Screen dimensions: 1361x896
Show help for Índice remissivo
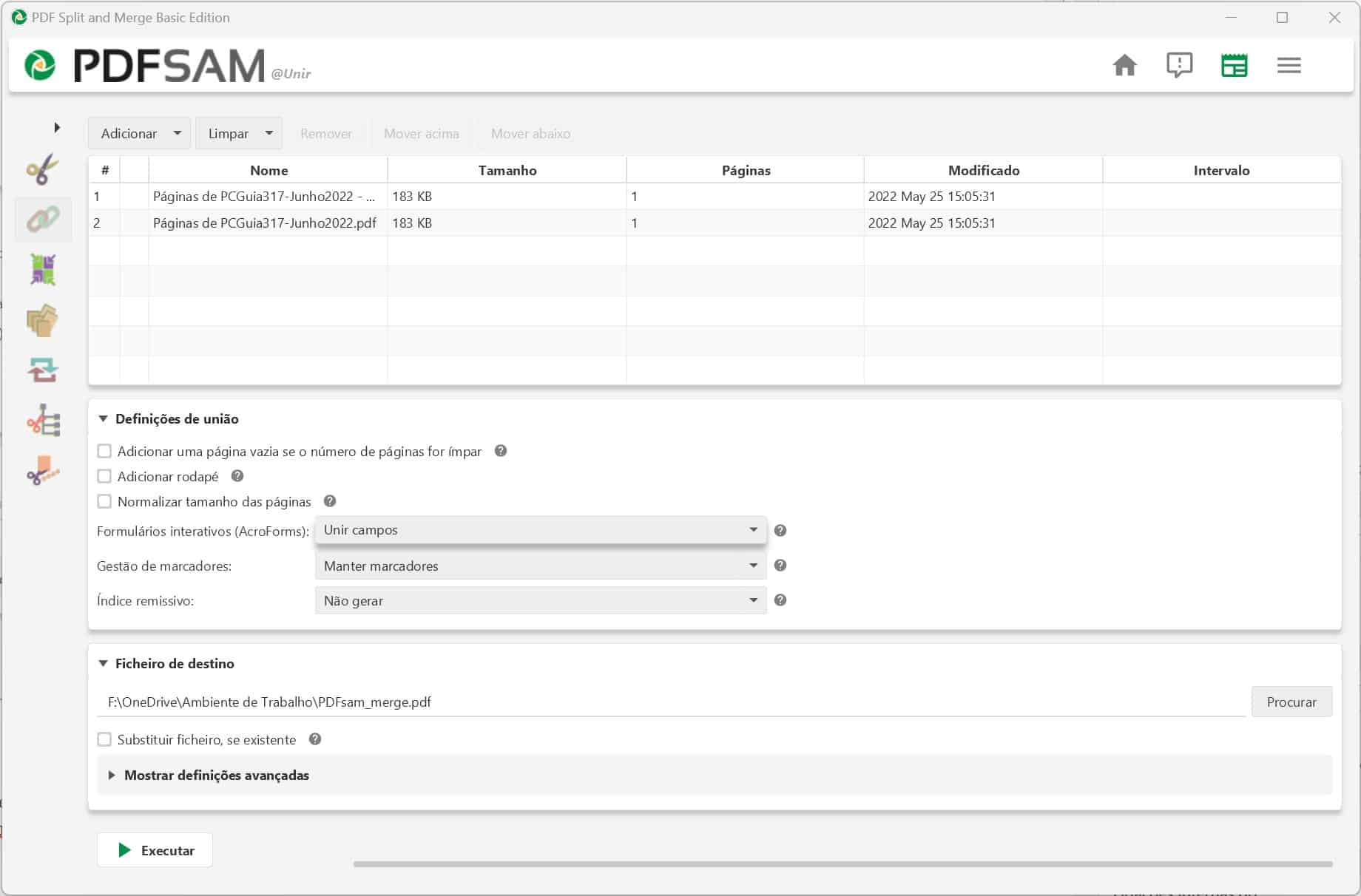pyautogui.click(x=780, y=600)
